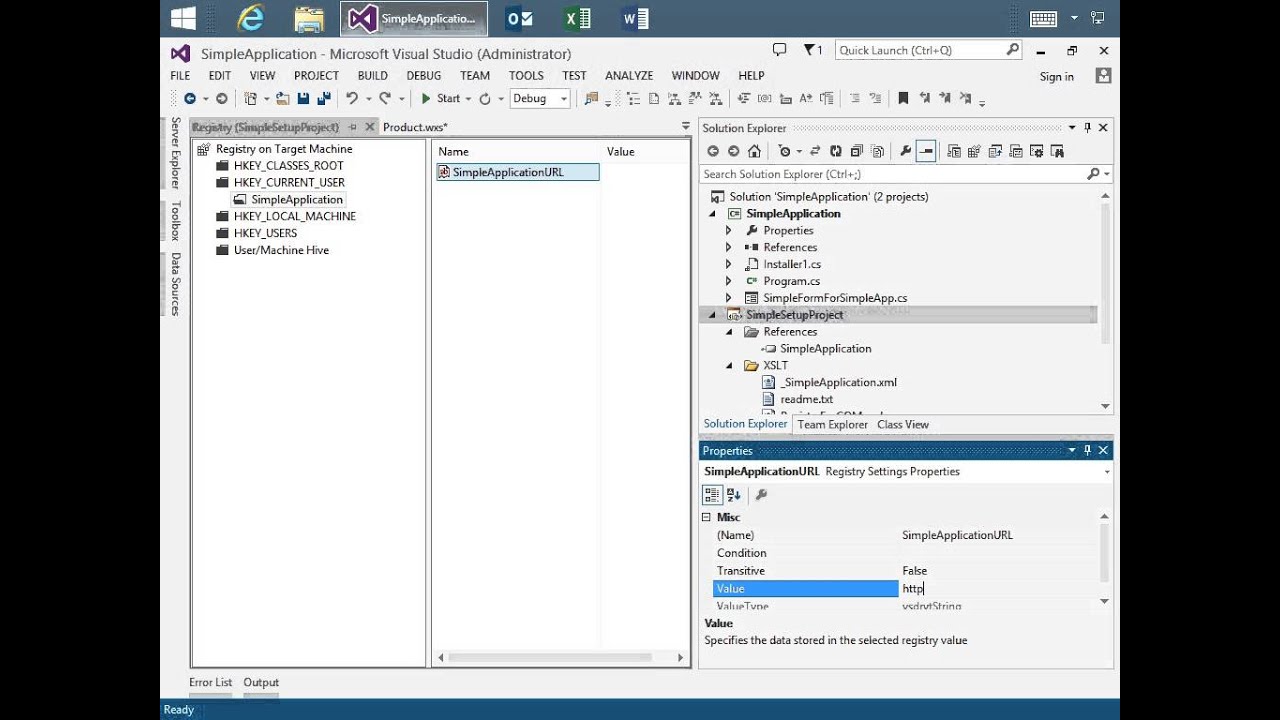Screen dimensions: 1280x720
Task: Open the Toolbox side tab
Action: point(175,221)
